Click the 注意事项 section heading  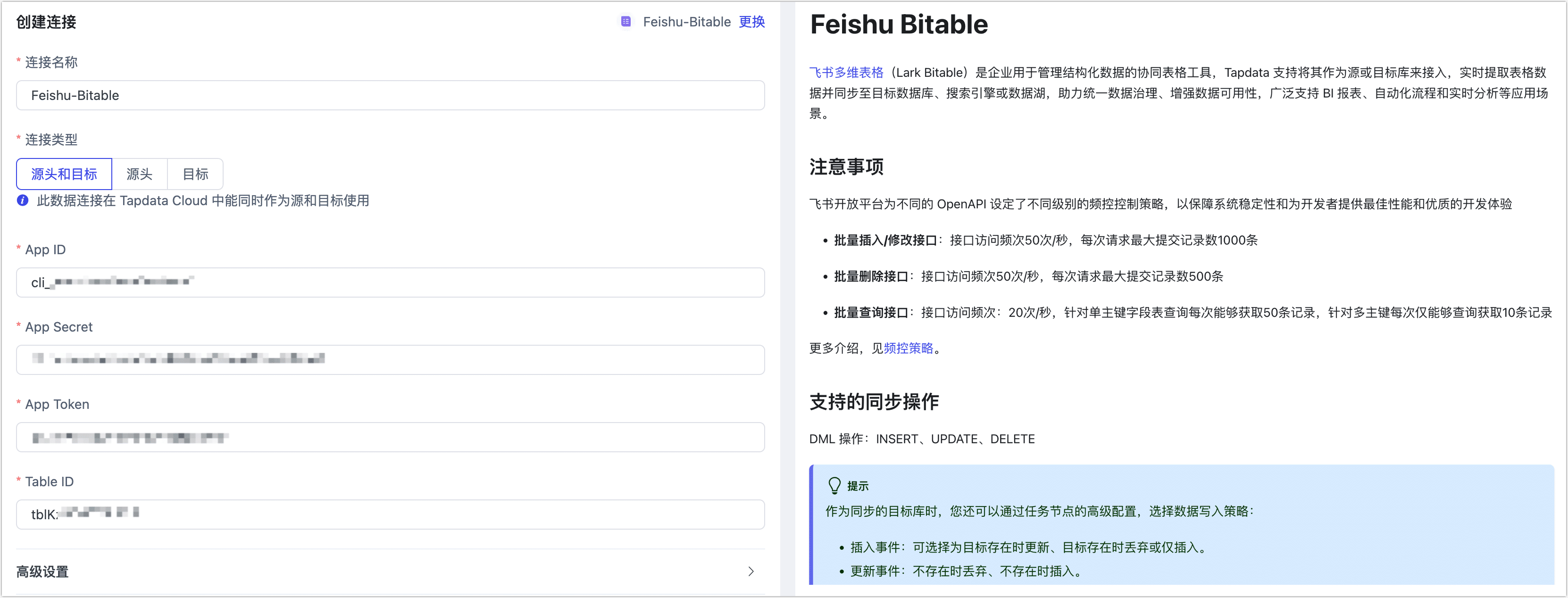[x=846, y=166]
